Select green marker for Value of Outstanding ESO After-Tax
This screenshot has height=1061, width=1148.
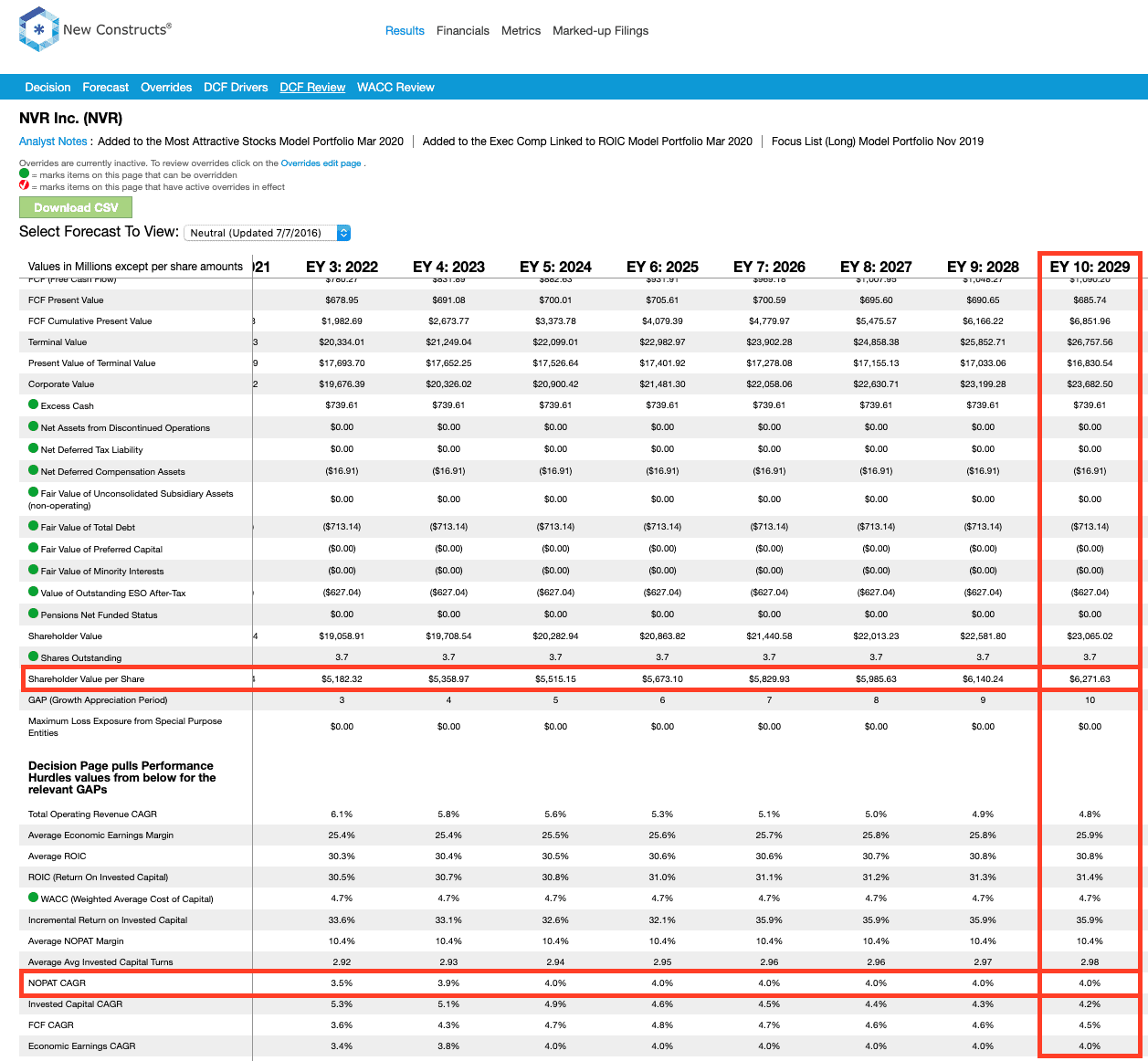click(x=34, y=592)
